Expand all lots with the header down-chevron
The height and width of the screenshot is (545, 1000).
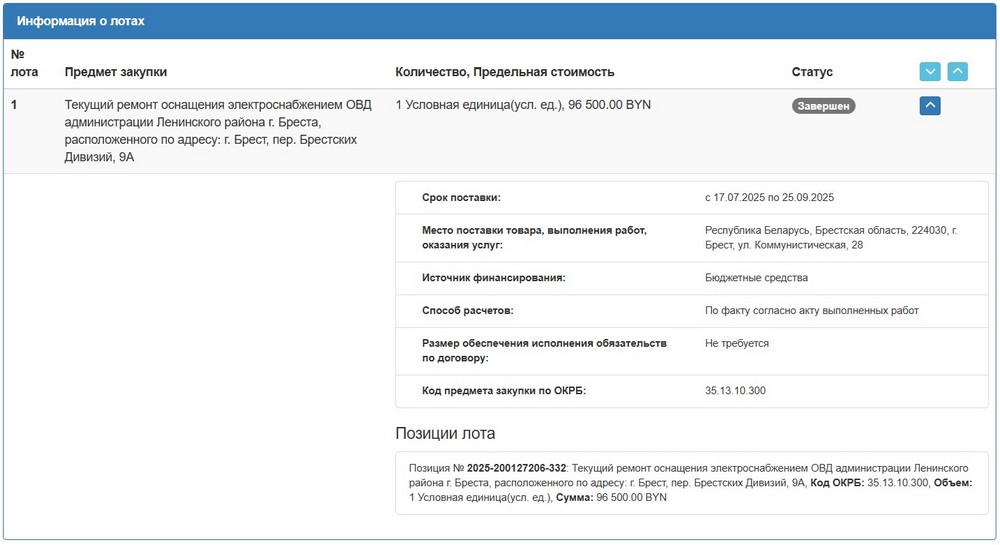(930, 72)
